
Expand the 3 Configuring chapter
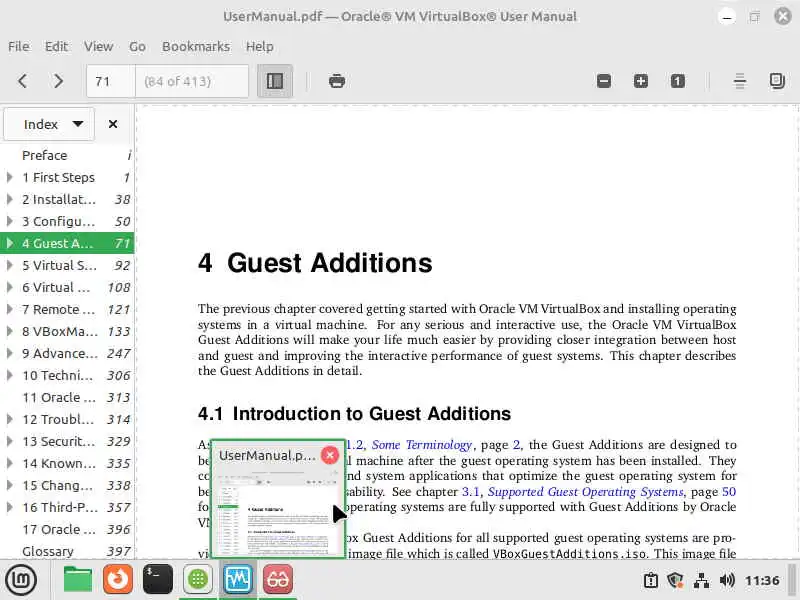[x=9, y=221]
